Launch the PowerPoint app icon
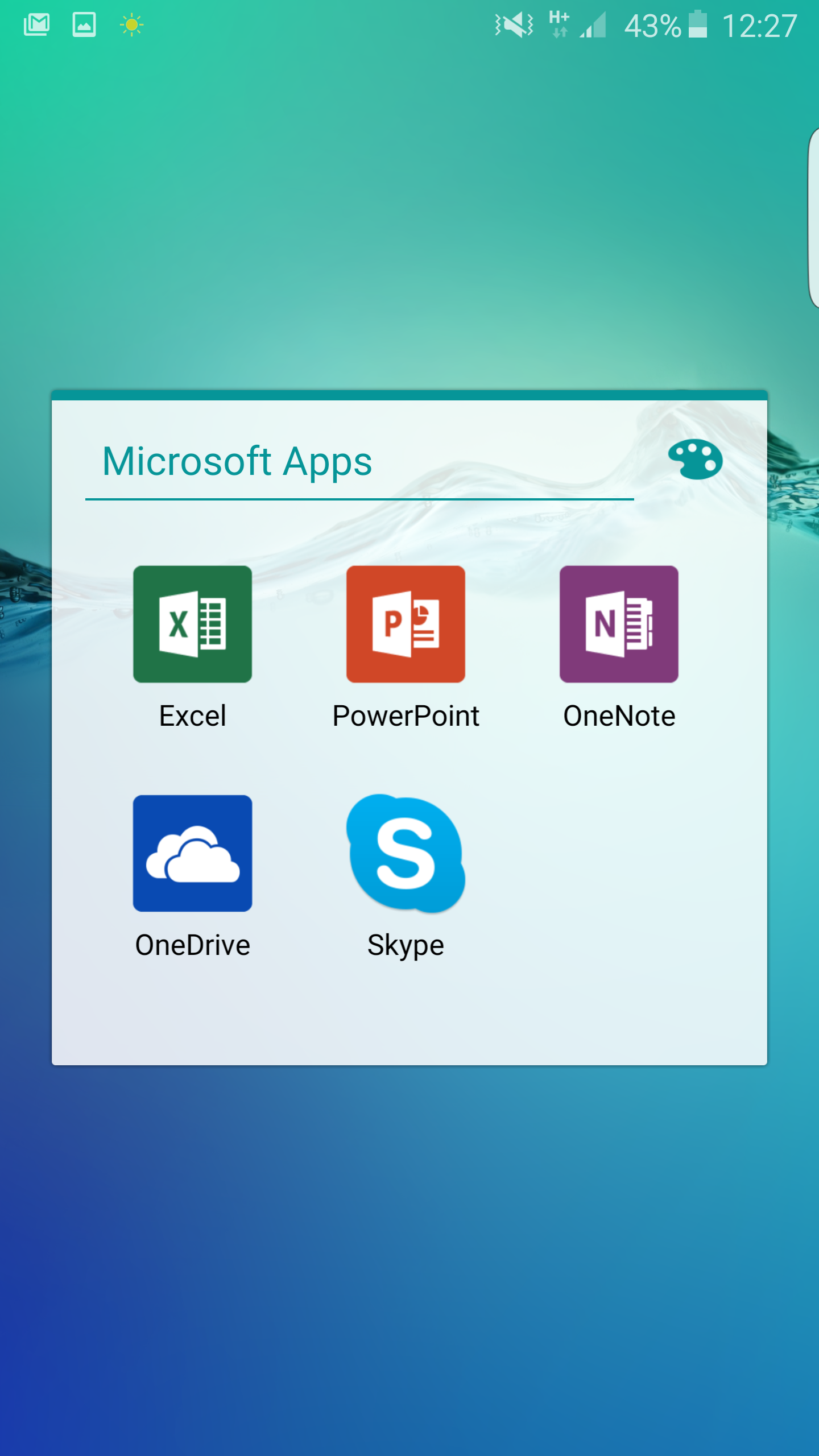819x1456 pixels. pos(406,624)
